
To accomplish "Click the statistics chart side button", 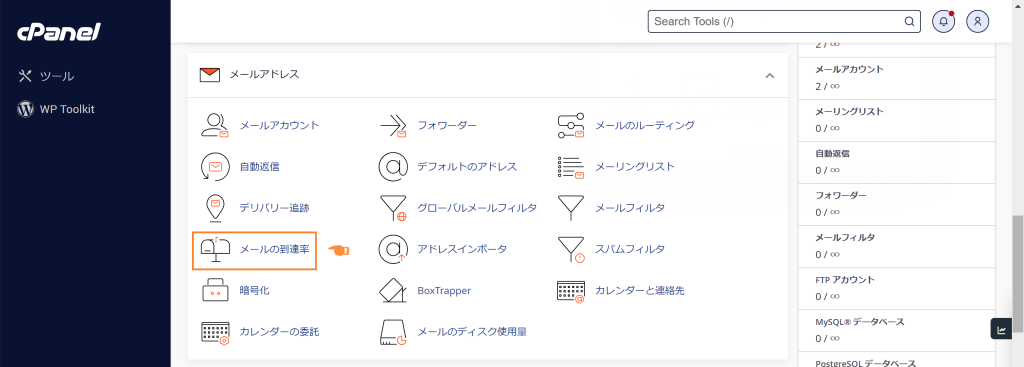I will coord(1001,328).
